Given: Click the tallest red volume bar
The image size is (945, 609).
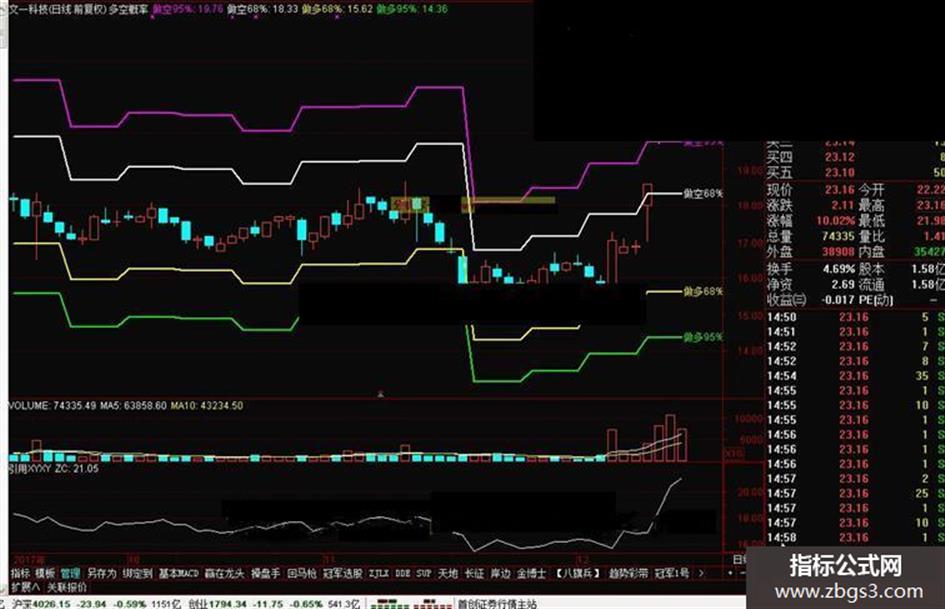Looking at the screenshot, I should (670, 438).
